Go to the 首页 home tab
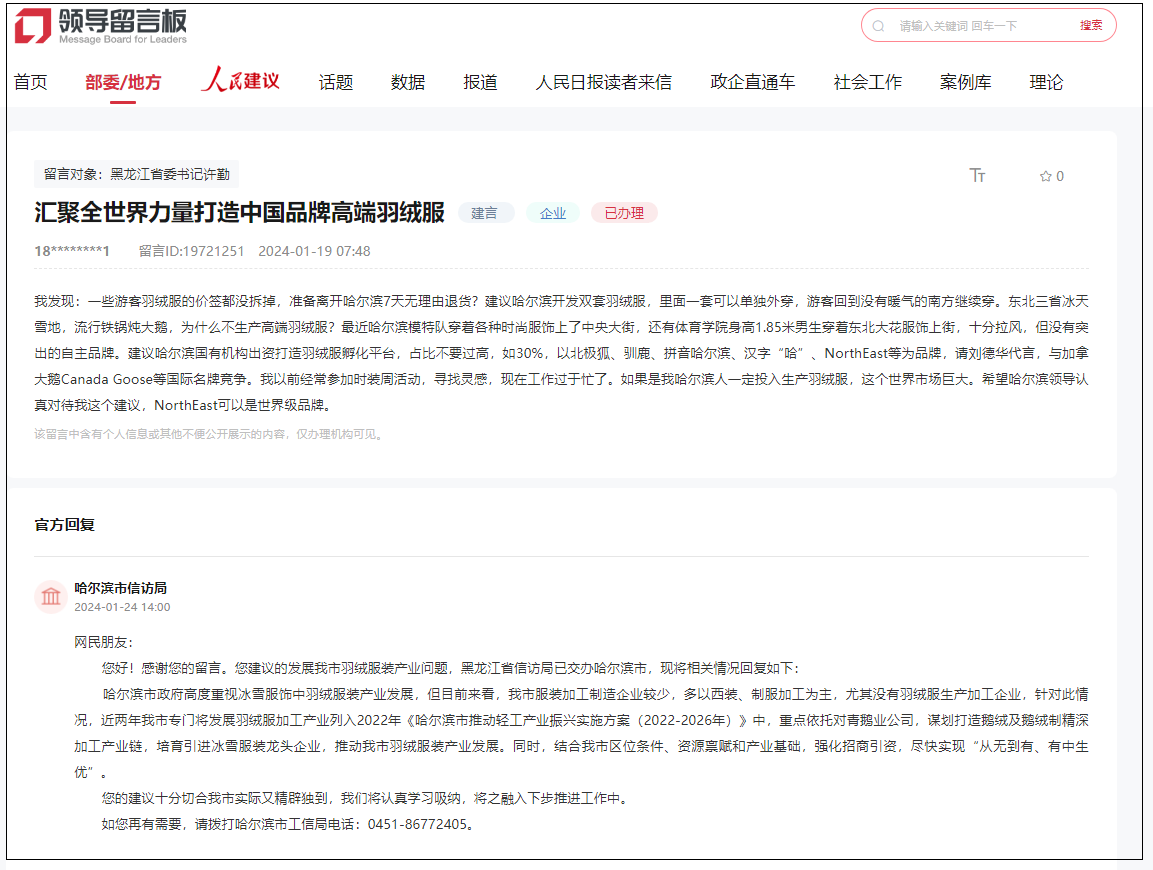Viewport: 1153px width, 870px height. [x=30, y=82]
